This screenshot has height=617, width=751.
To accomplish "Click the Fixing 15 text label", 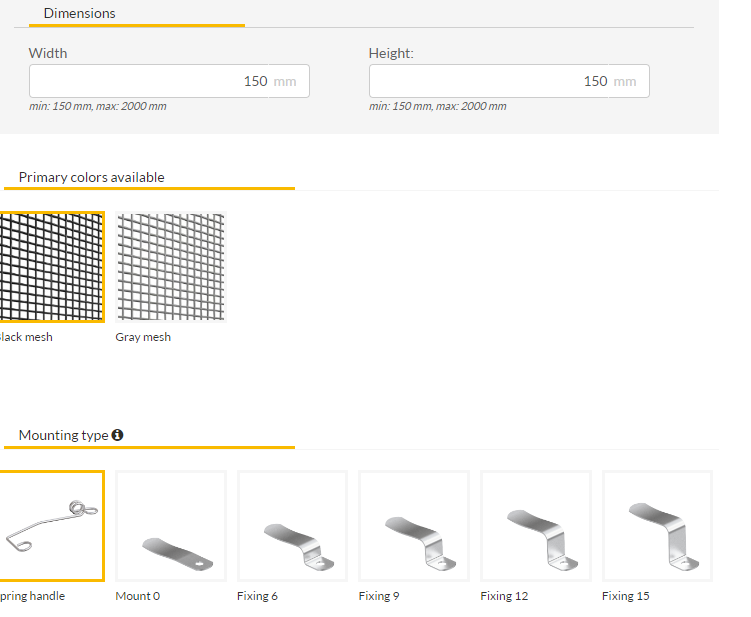I will coord(625,596).
